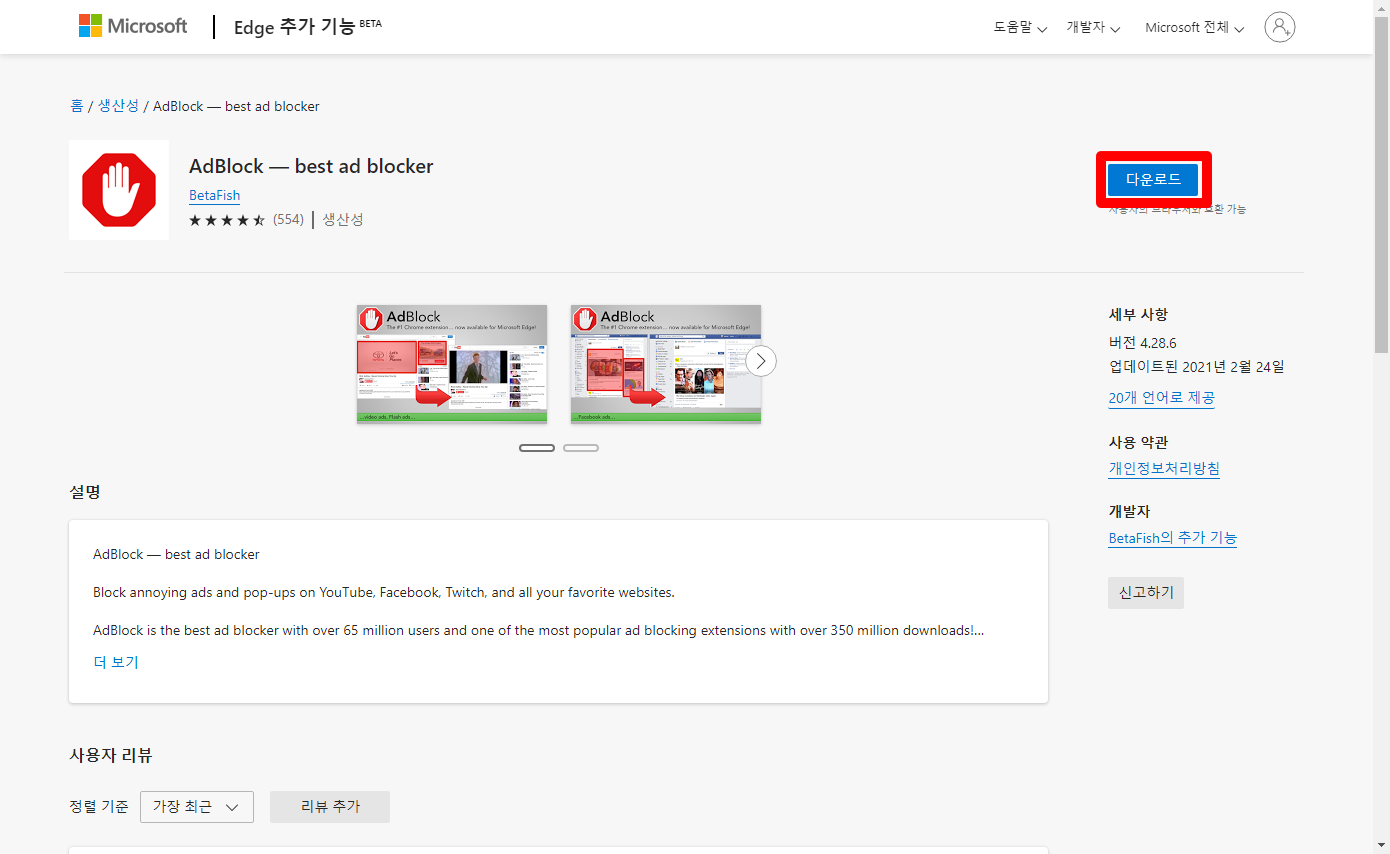1390x854 pixels.
Task: Click the 생산성 category next to rating
Action: tap(343, 220)
